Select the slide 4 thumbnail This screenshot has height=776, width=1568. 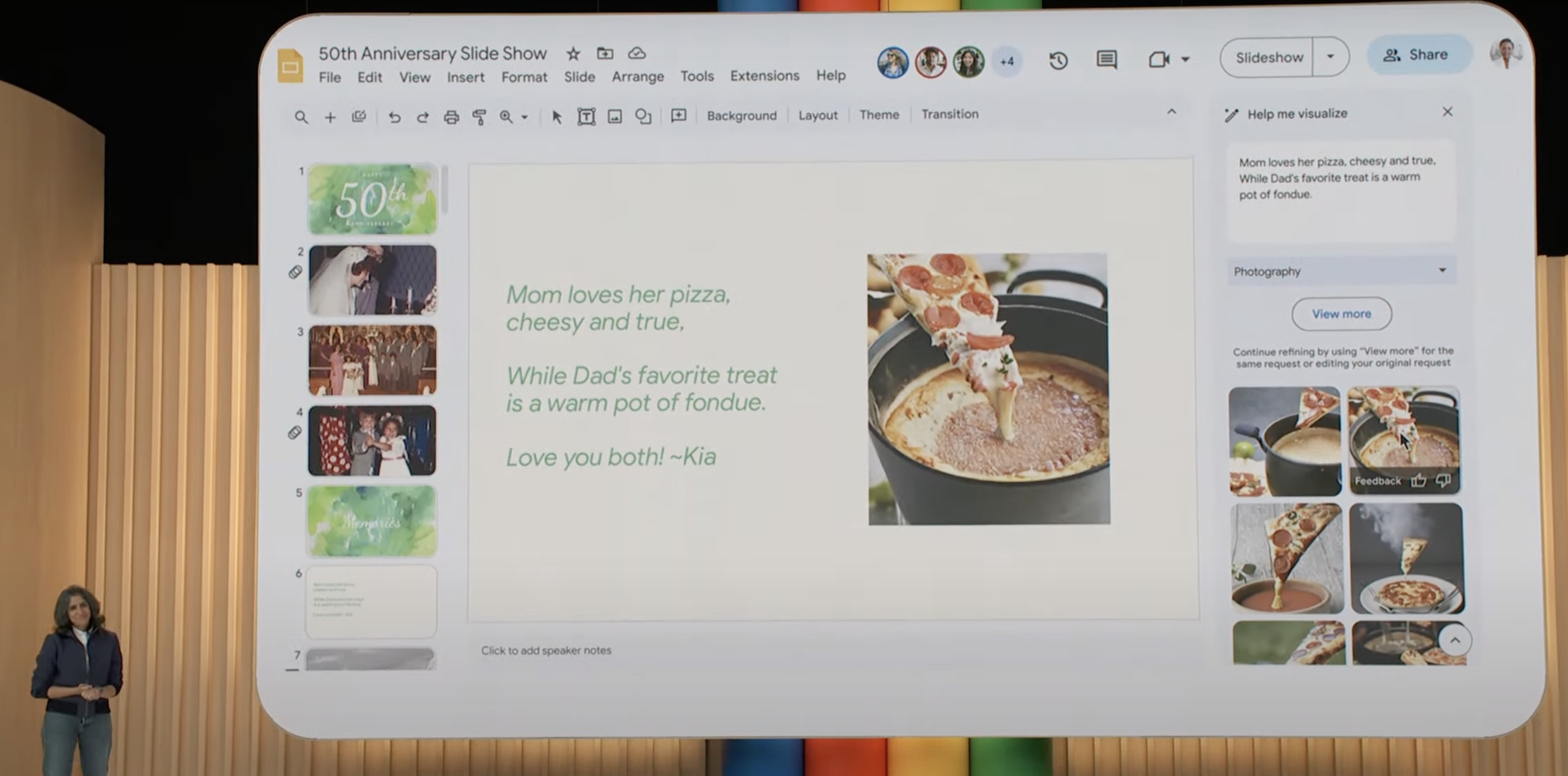[372, 440]
